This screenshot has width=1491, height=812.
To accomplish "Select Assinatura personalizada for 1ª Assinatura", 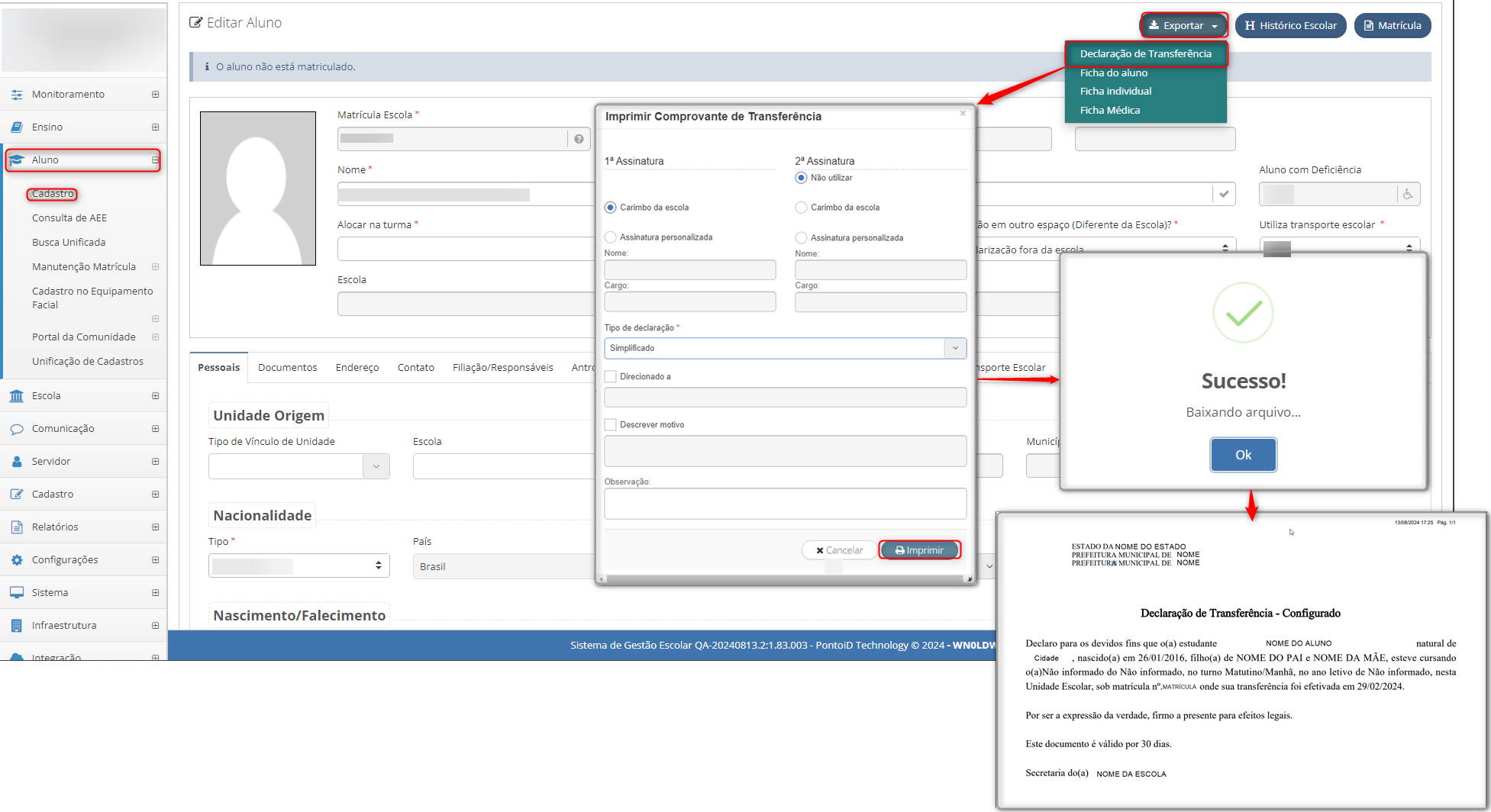I will [610, 237].
